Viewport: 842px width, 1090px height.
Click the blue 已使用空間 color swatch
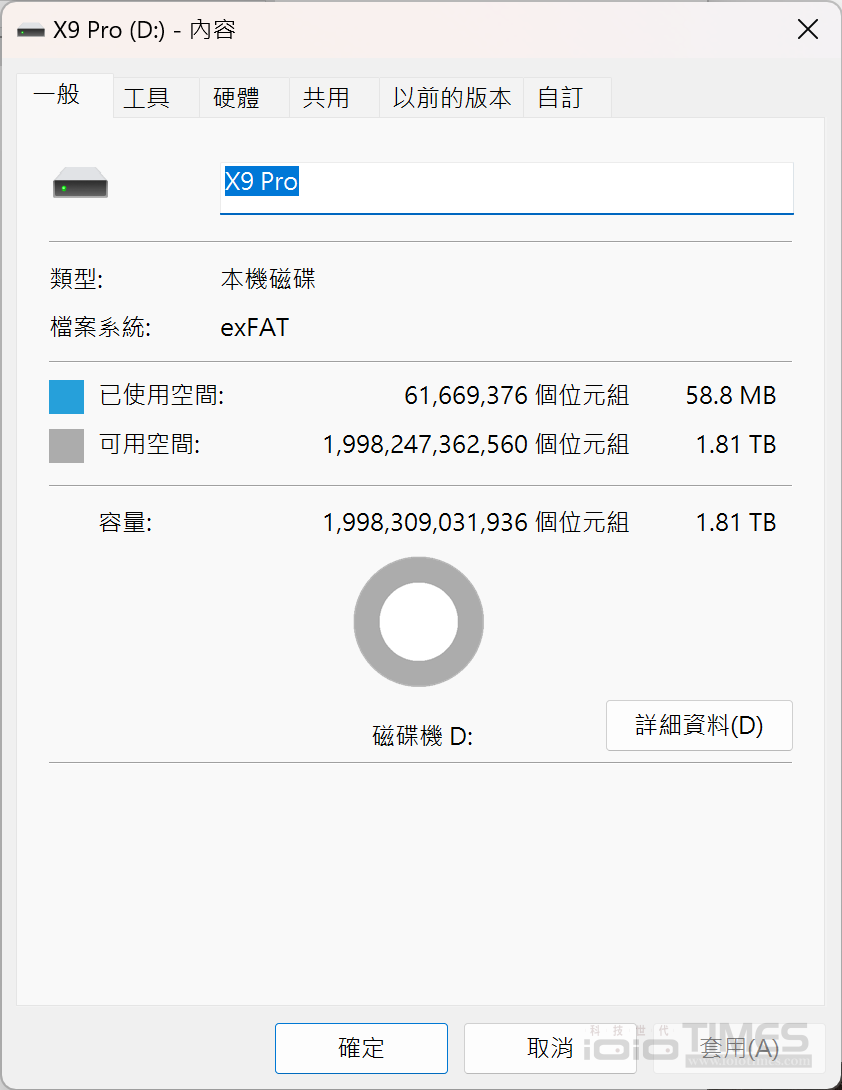pos(67,396)
